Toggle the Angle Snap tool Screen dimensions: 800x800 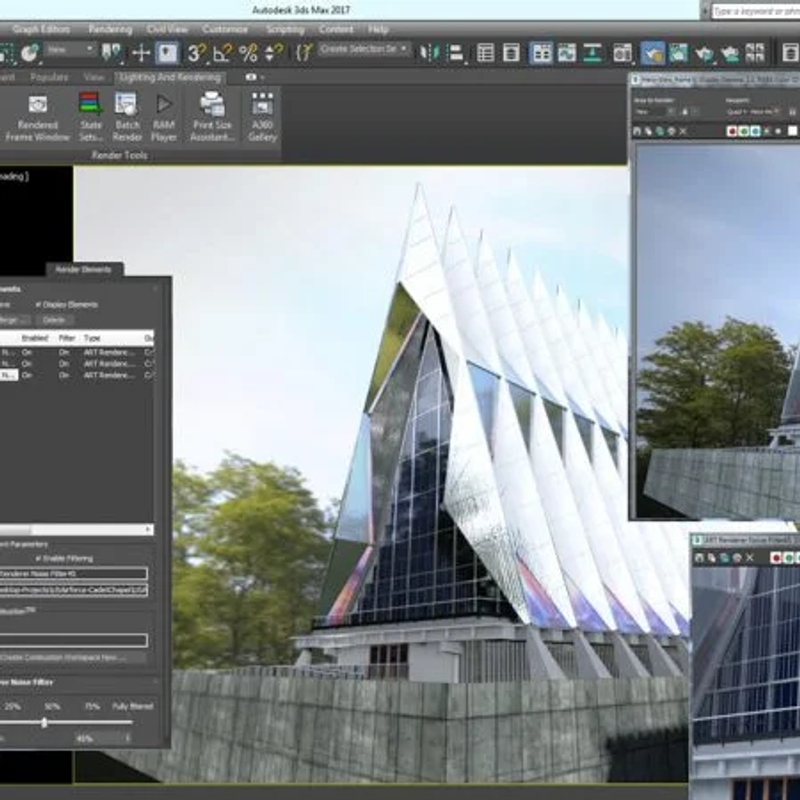pyautogui.click(x=222, y=53)
